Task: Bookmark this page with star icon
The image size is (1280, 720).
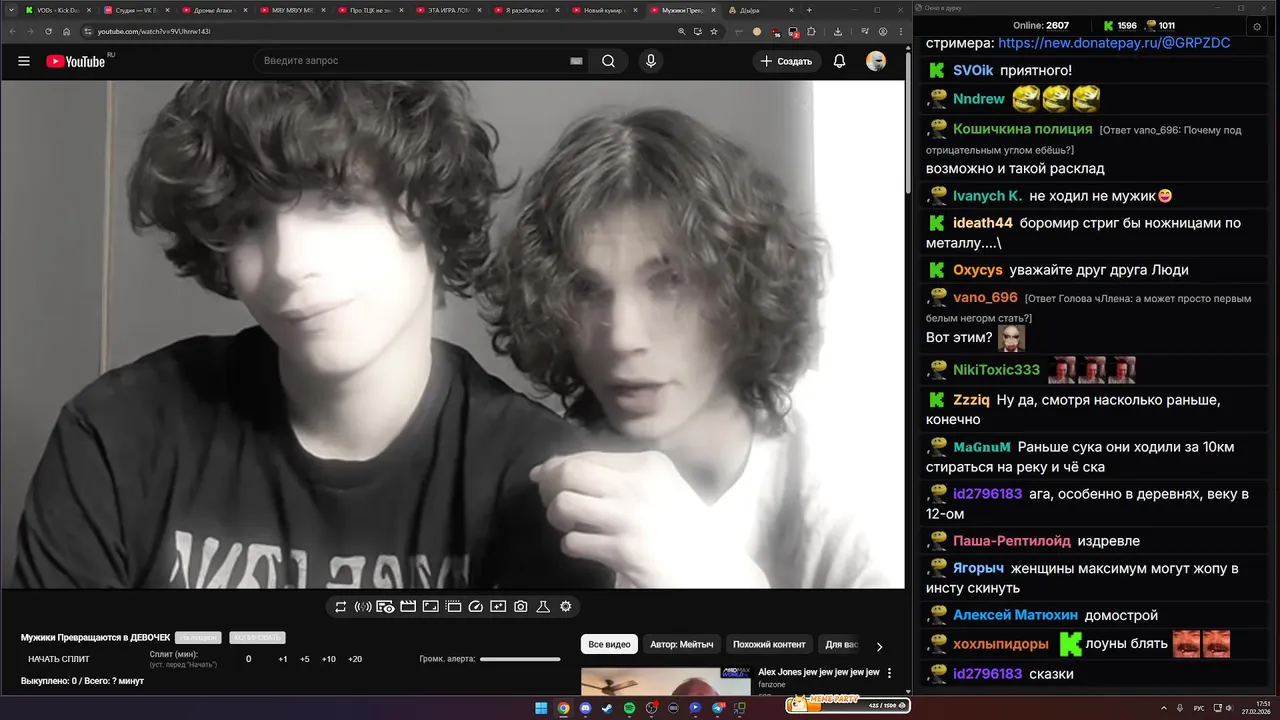Action: (x=714, y=31)
